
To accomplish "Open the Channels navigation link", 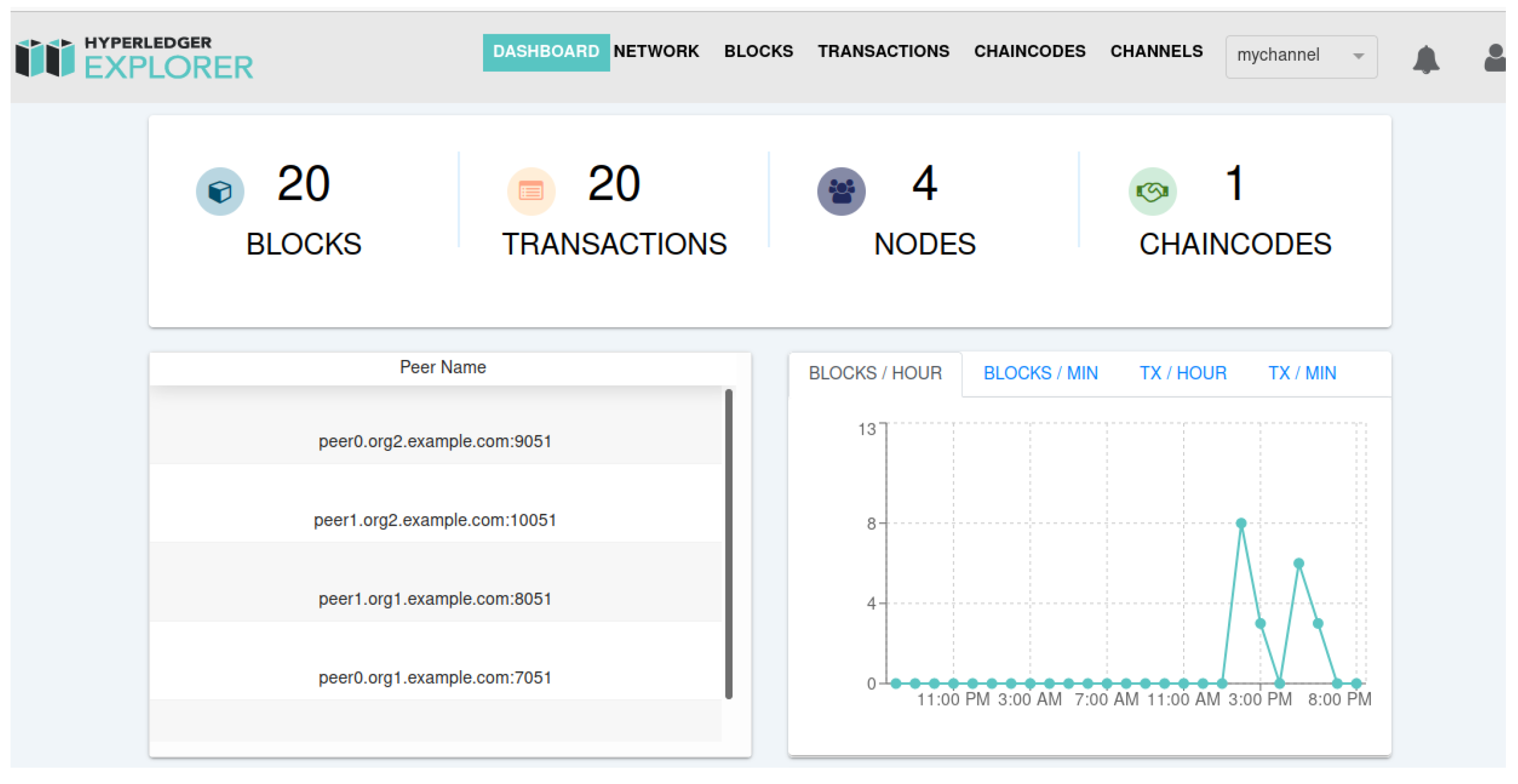I will [1156, 52].
